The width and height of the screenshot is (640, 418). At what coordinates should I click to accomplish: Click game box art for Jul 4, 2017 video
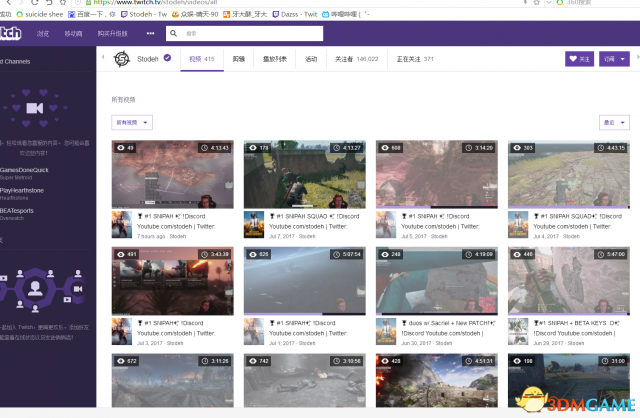coord(518,225)
